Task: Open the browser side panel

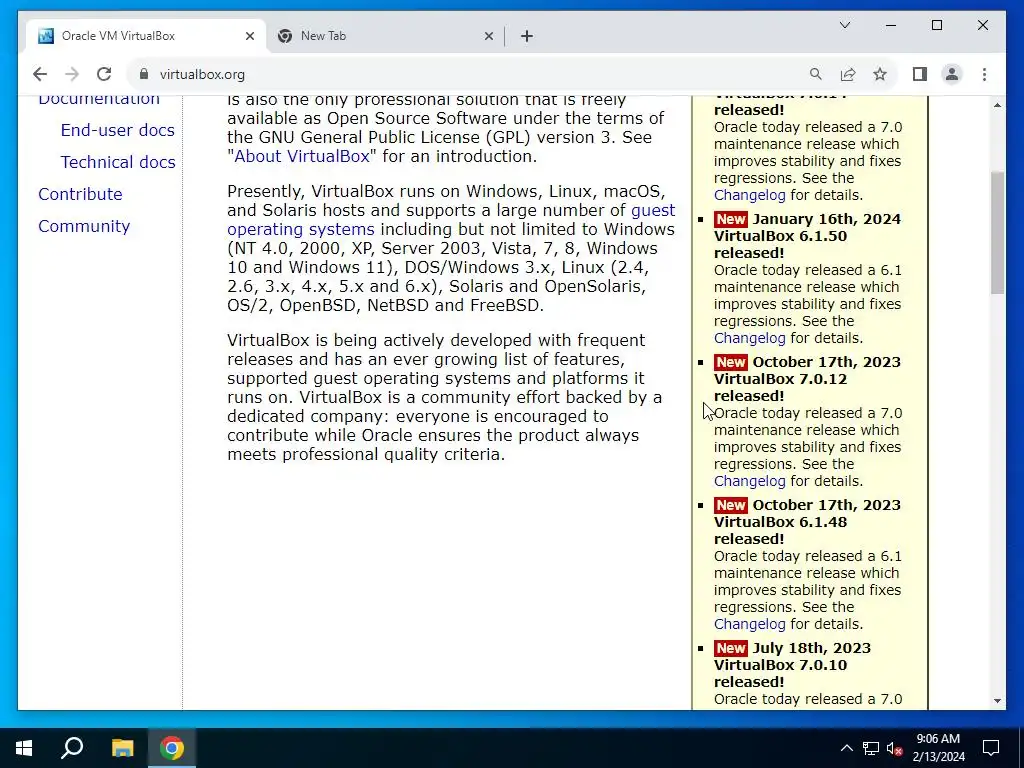Action: [920, 74]
